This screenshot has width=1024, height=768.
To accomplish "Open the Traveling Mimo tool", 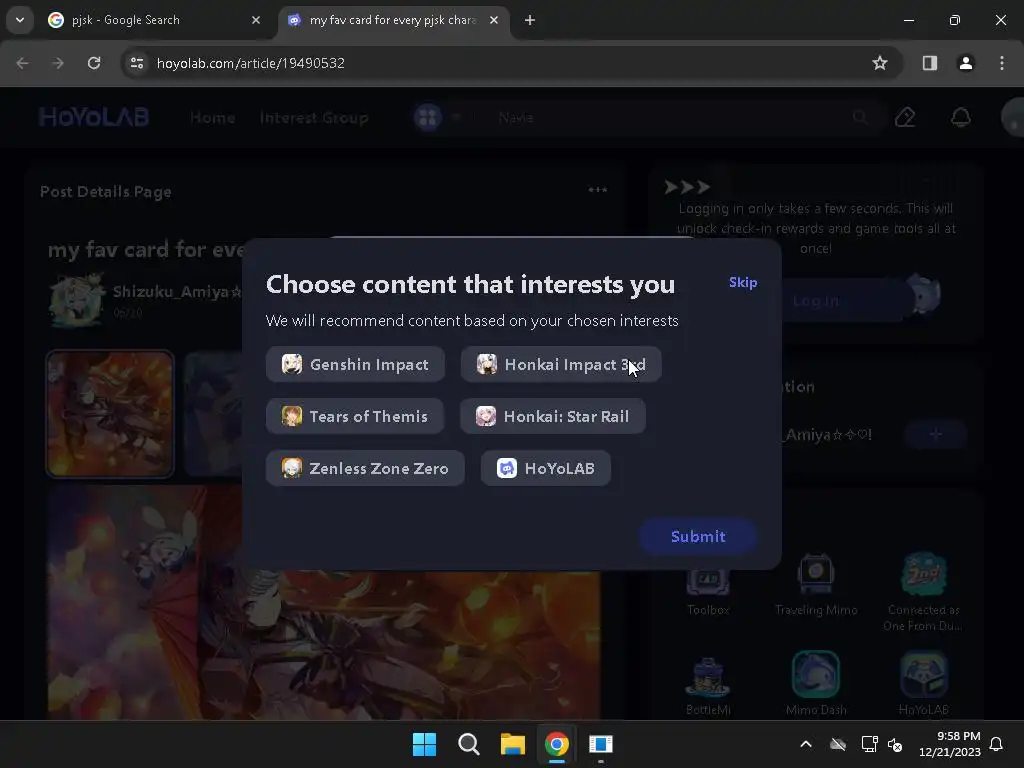I will 816,585.
